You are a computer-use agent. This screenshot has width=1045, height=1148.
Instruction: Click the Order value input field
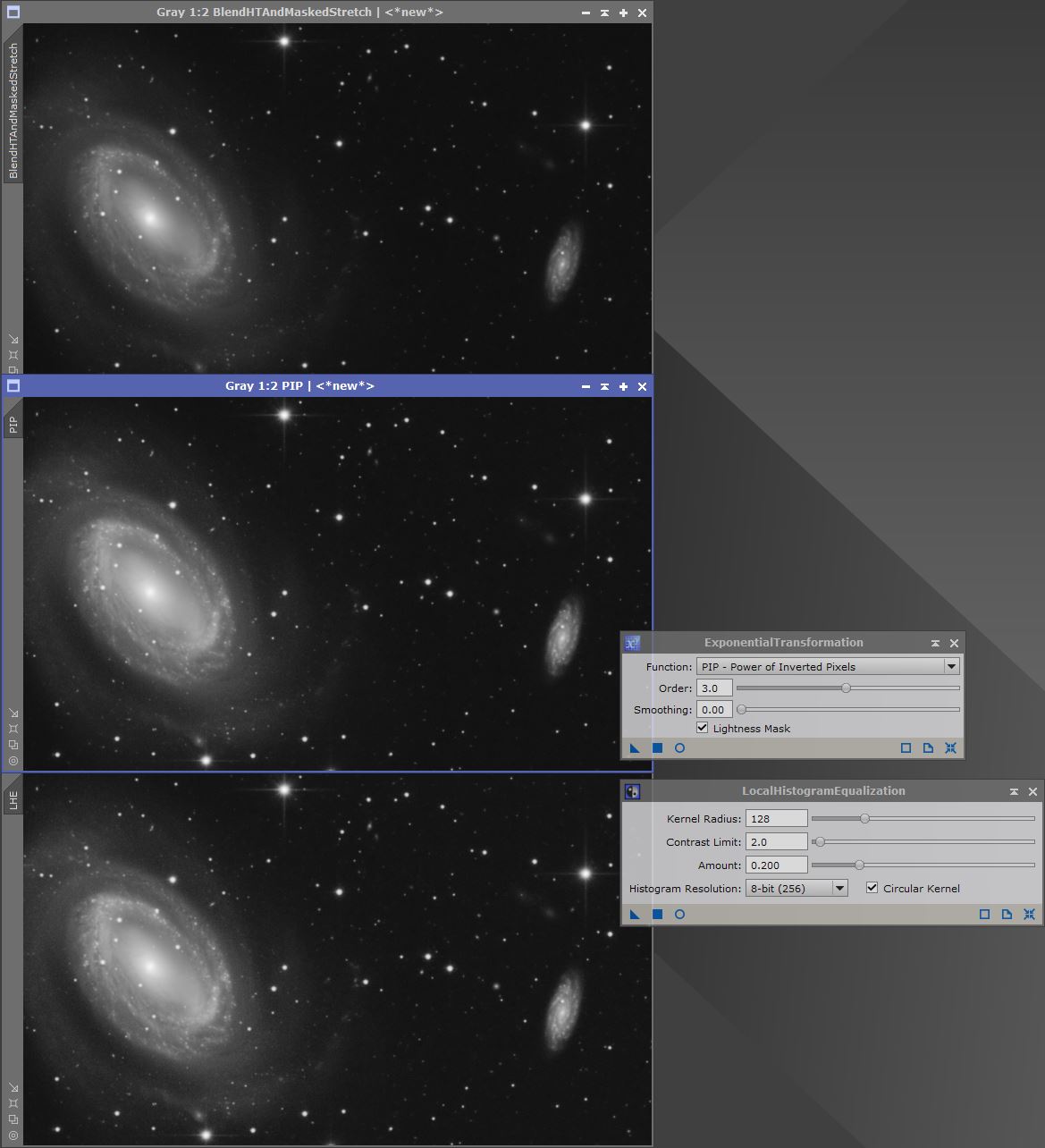[x=714, y=688]
